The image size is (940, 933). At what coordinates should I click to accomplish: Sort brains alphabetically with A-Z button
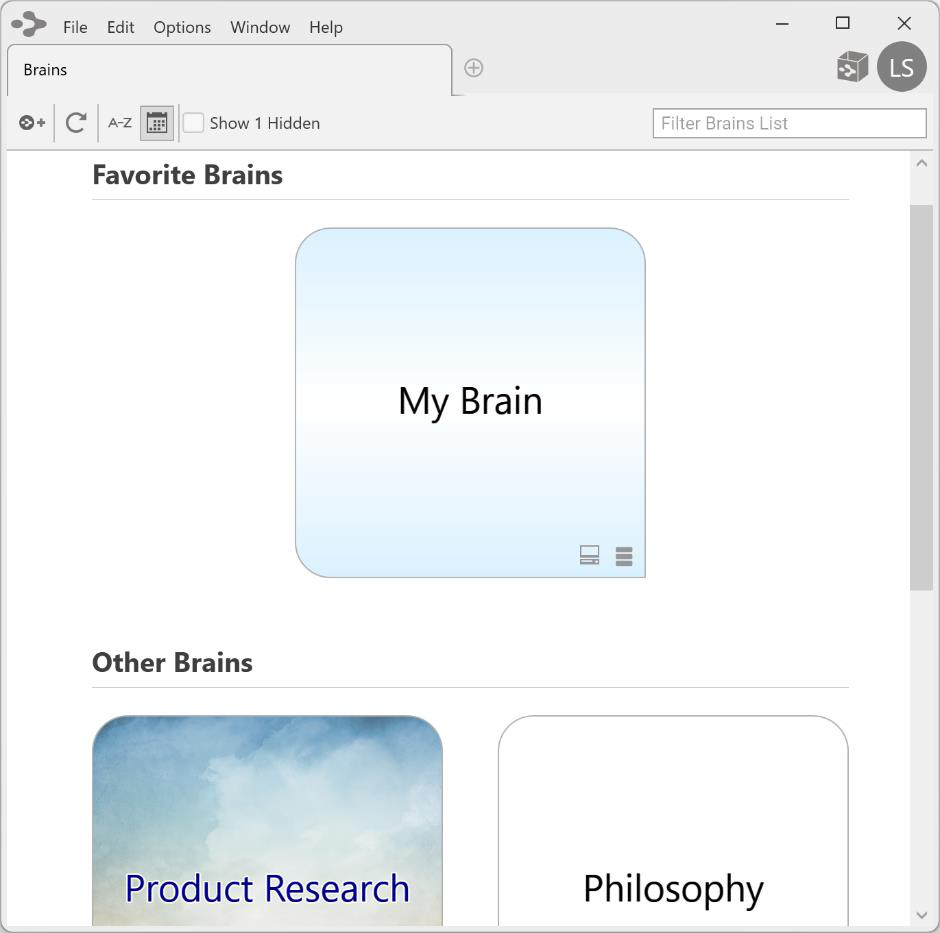pos(120,123)
